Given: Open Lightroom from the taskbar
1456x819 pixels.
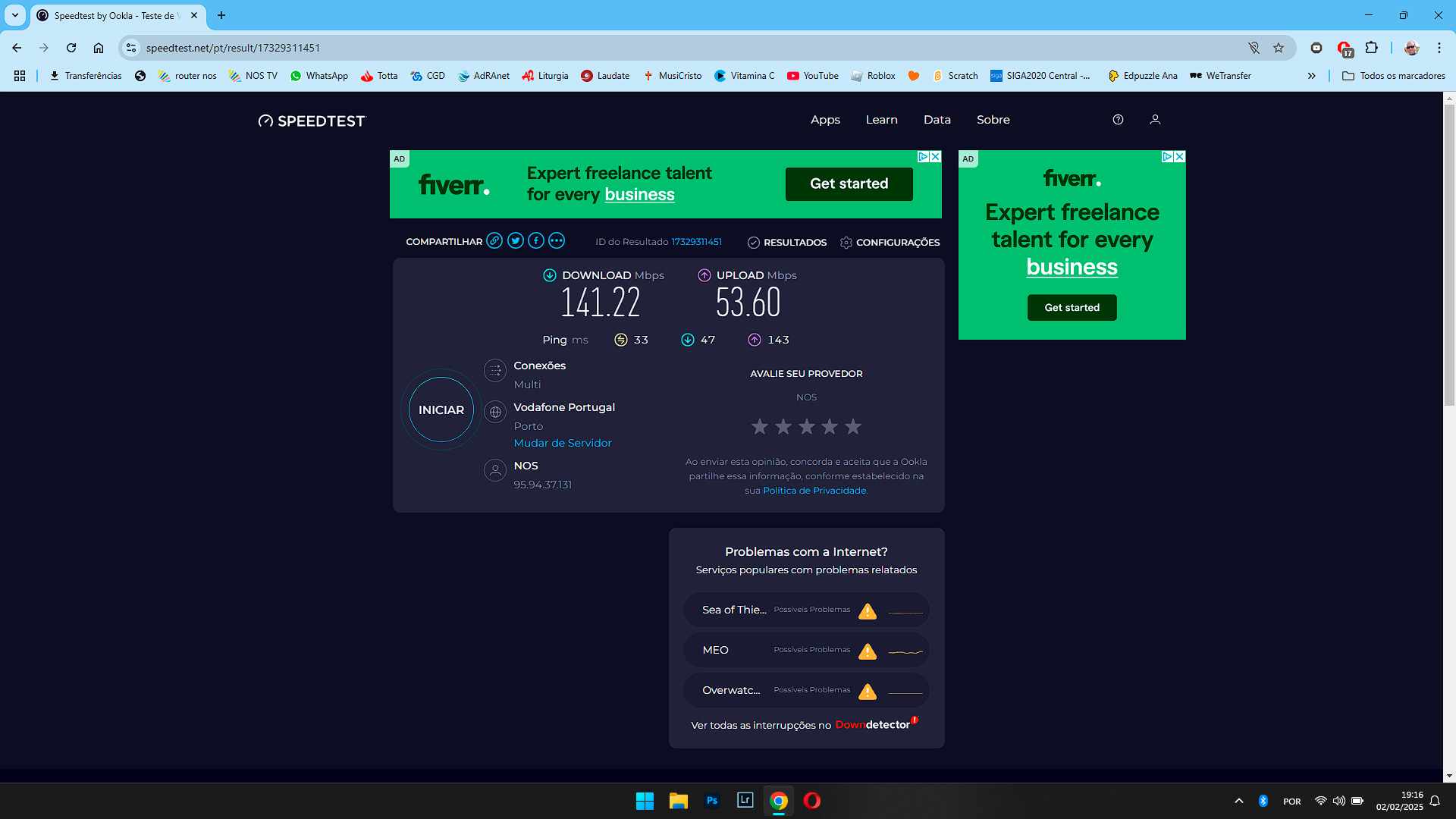Looking at the screenshot, I should click(x=745, y=801).
